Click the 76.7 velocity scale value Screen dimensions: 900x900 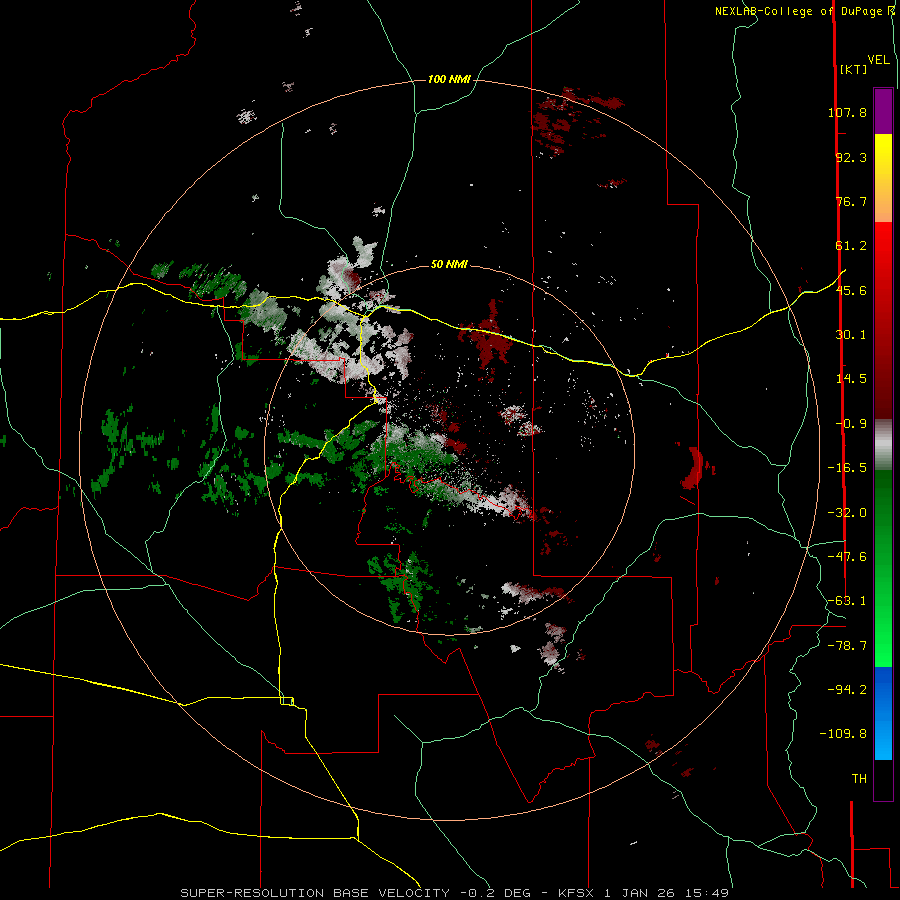tap(851, 201)
